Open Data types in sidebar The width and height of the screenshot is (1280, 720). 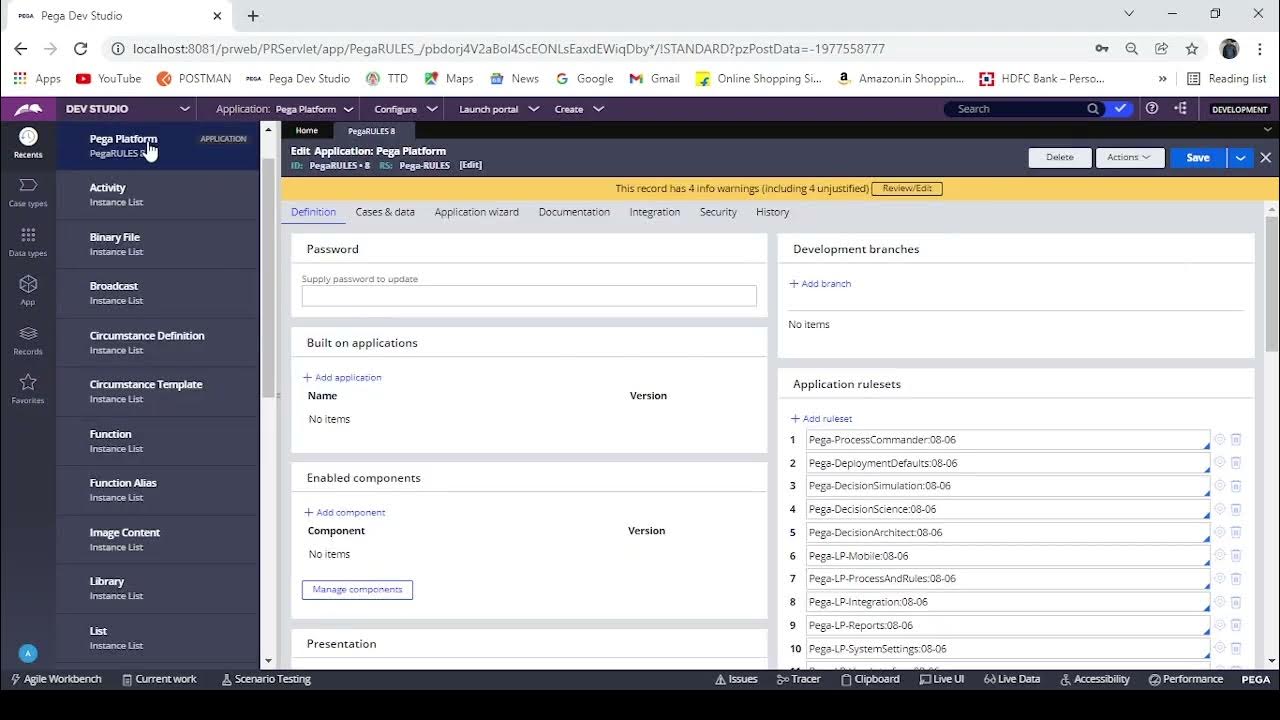pos(28,242)
